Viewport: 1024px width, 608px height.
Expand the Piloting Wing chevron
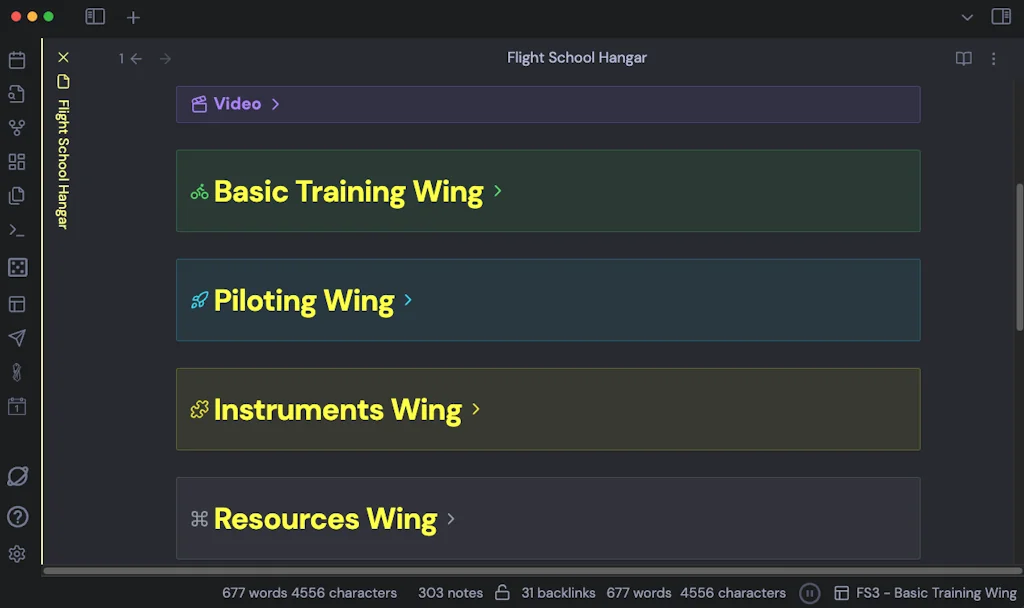tap(407, 299)
